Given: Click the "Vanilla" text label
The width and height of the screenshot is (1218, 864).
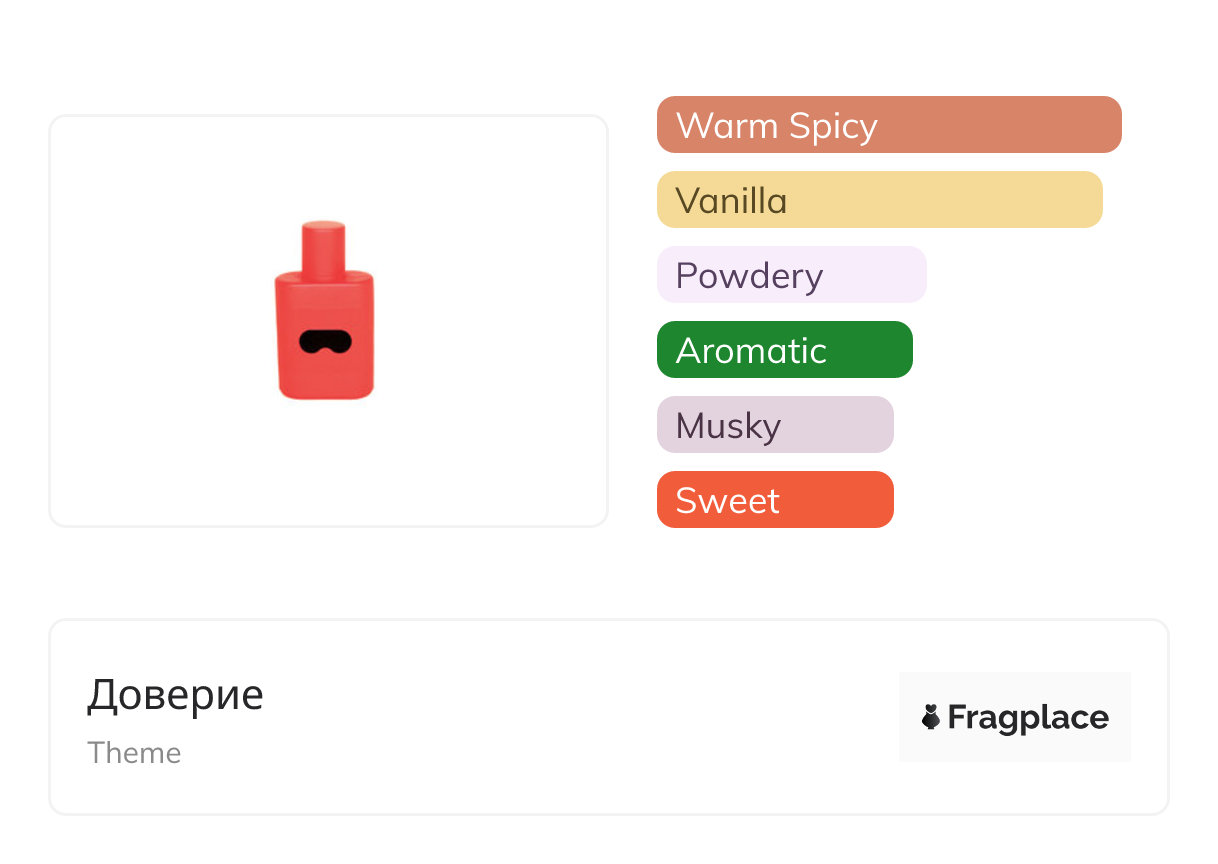Looking at the screenshot, I should click(731, 201).
